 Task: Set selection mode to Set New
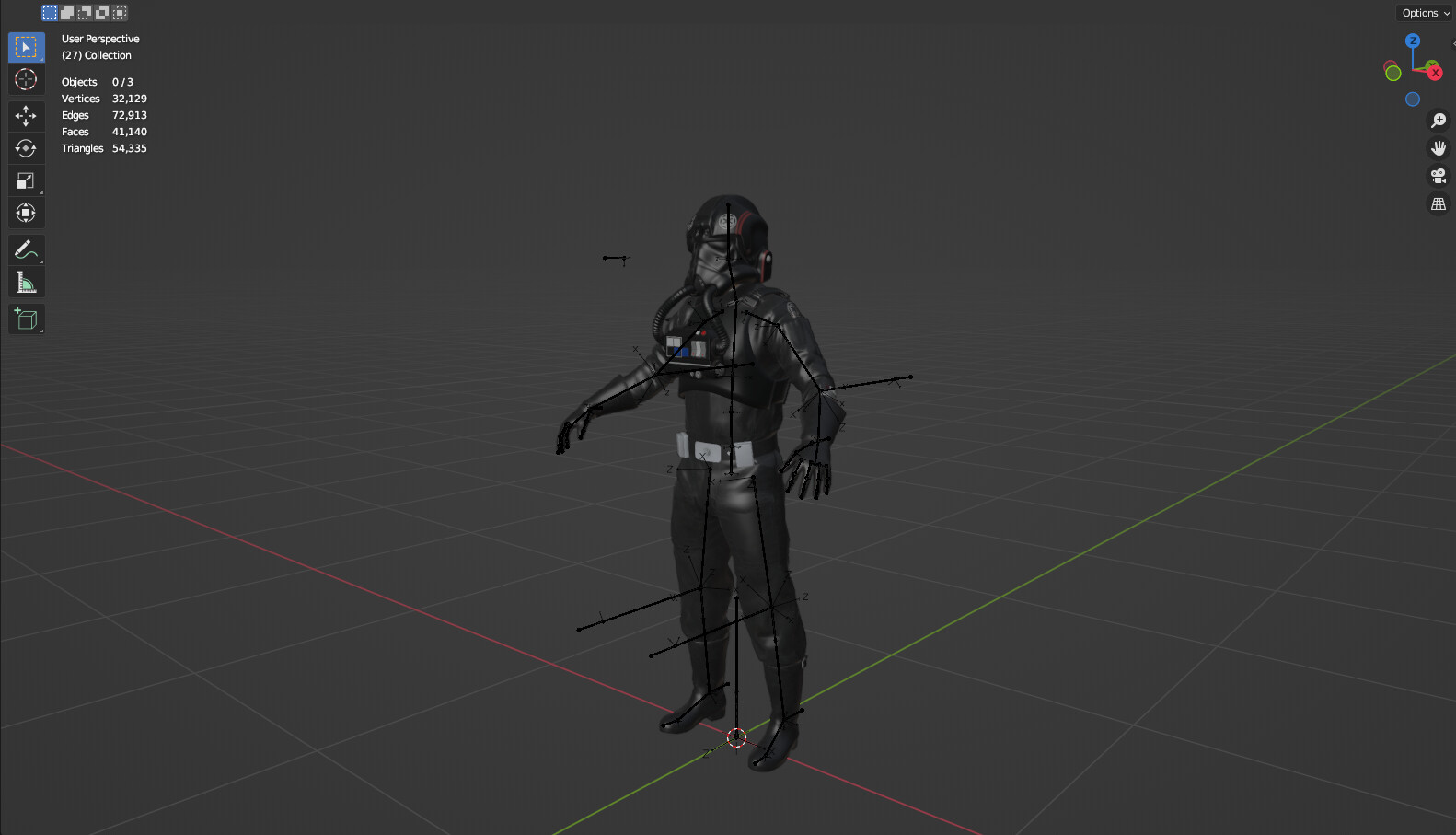tap(50, 13)
